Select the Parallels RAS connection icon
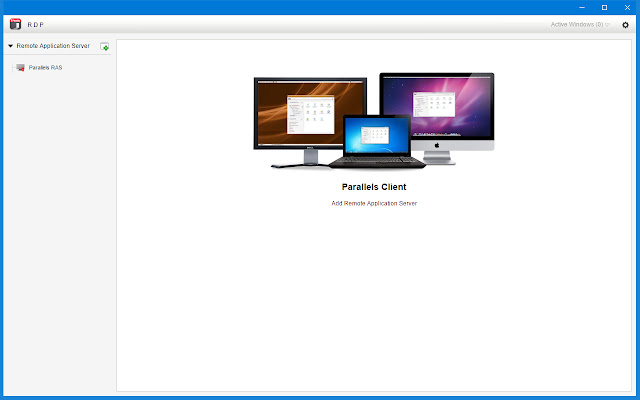The width and height of the screenshot is (640, 400). point(20,68)
